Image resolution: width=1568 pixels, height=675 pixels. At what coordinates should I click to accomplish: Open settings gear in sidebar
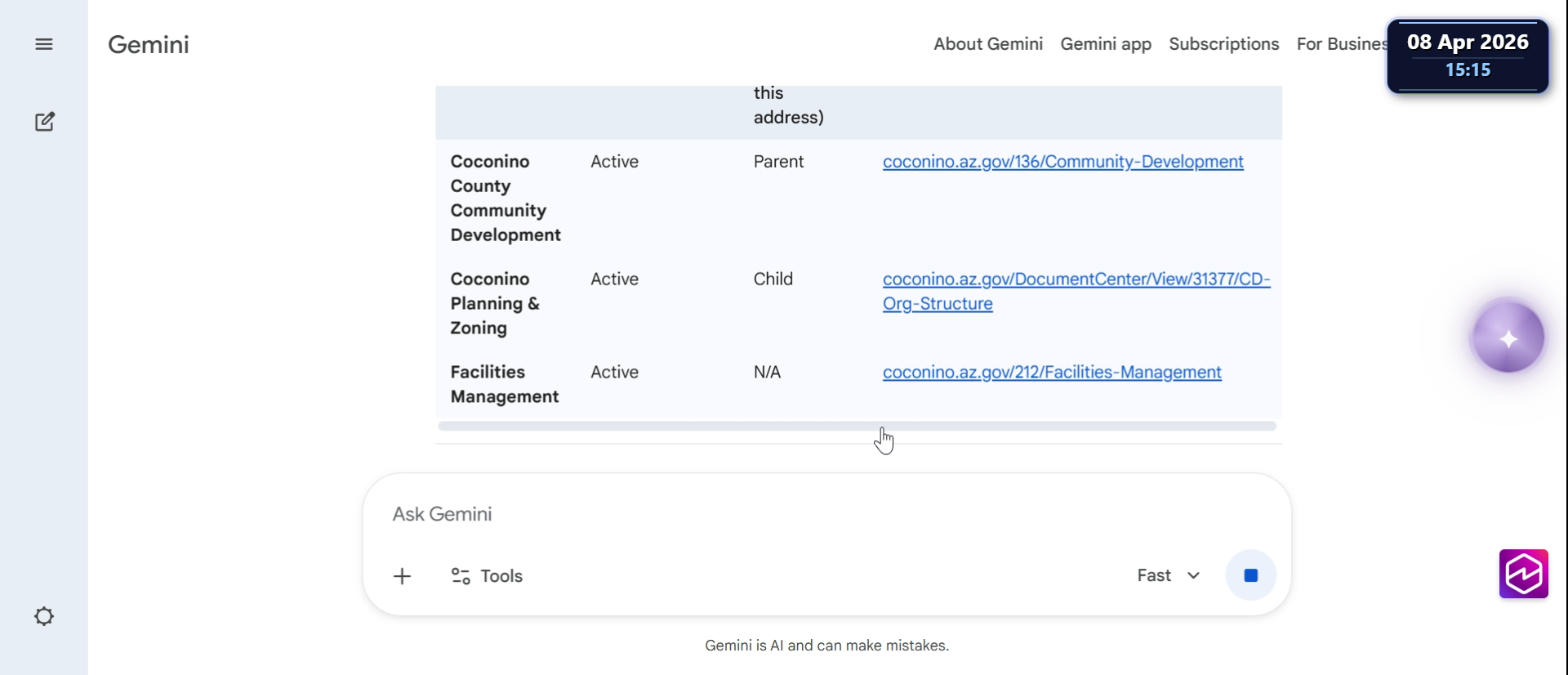[44, 616]
